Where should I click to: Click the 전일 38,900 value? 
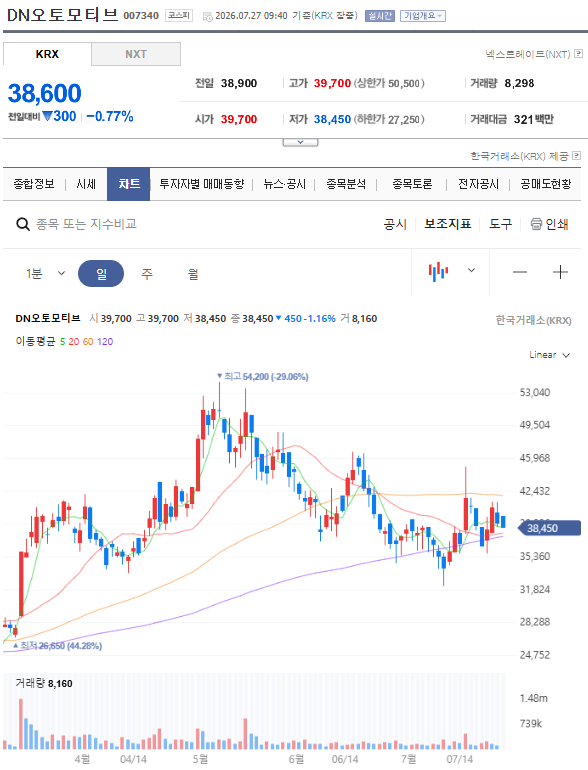pos(239,83)
